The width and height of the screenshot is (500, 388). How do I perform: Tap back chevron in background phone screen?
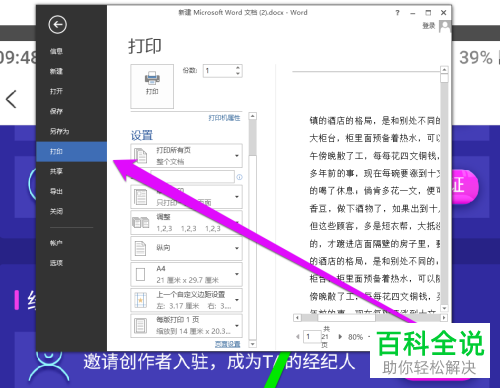[11, 99]
